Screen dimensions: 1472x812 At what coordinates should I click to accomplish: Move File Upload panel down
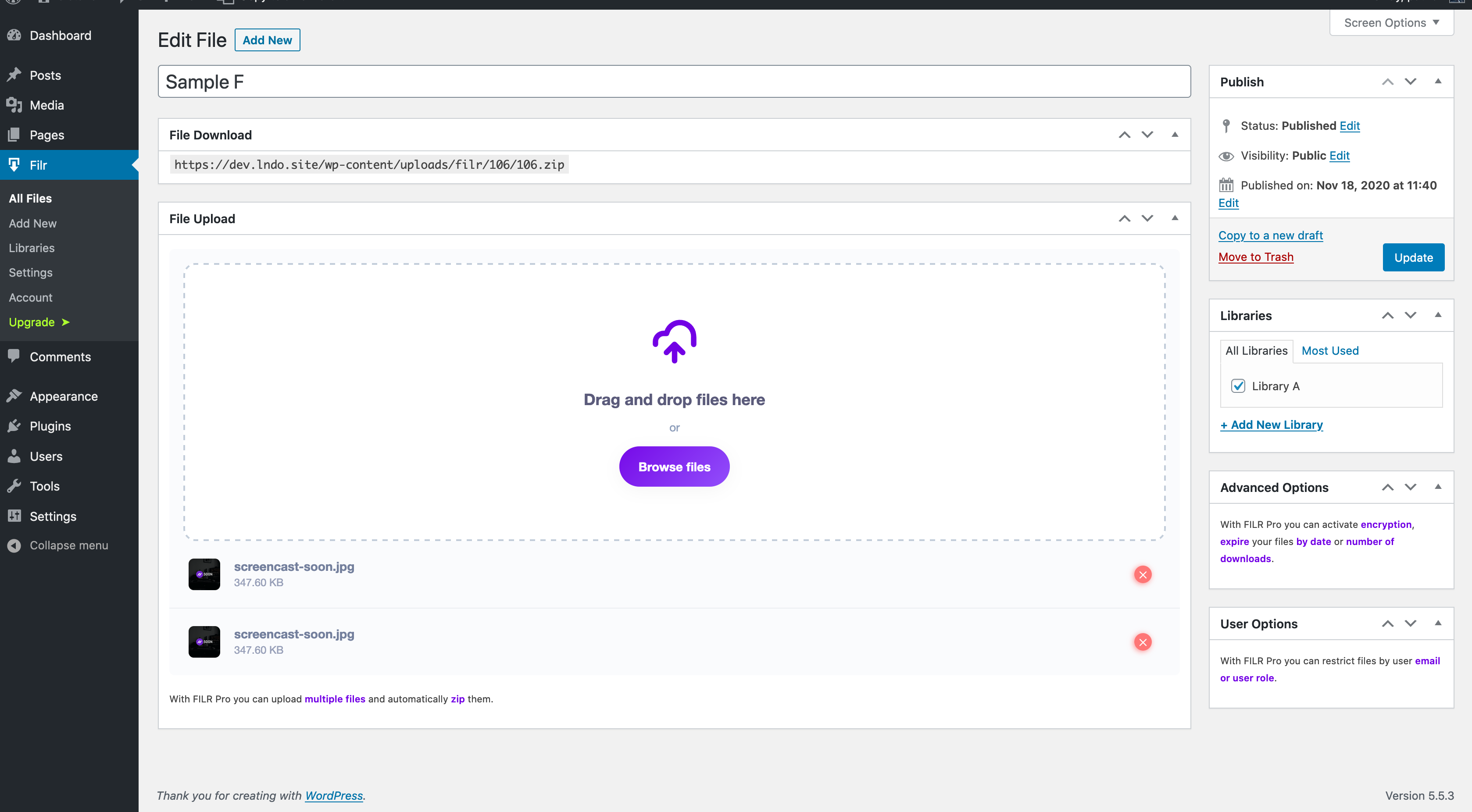(x=1147, y=218)
